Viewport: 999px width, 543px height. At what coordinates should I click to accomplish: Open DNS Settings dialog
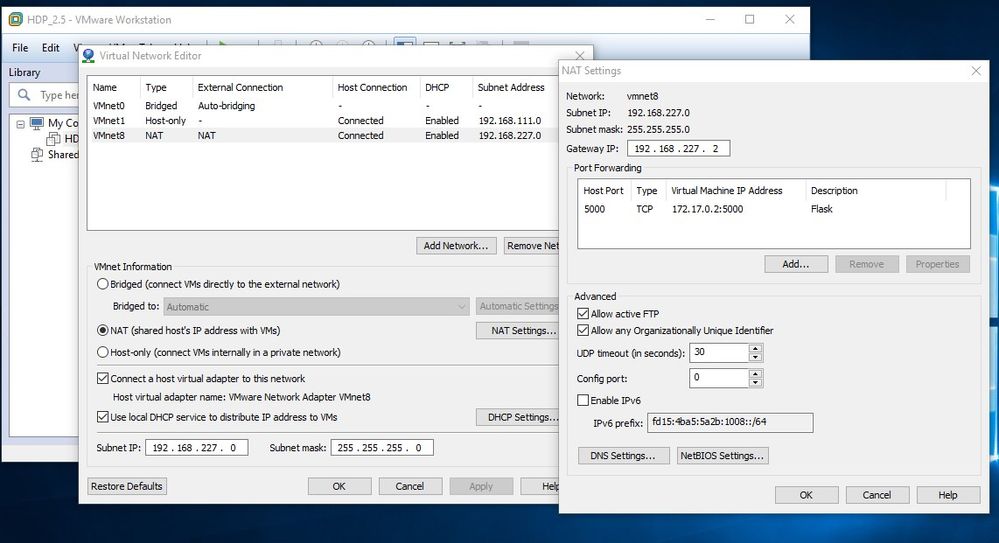point(623,456)
